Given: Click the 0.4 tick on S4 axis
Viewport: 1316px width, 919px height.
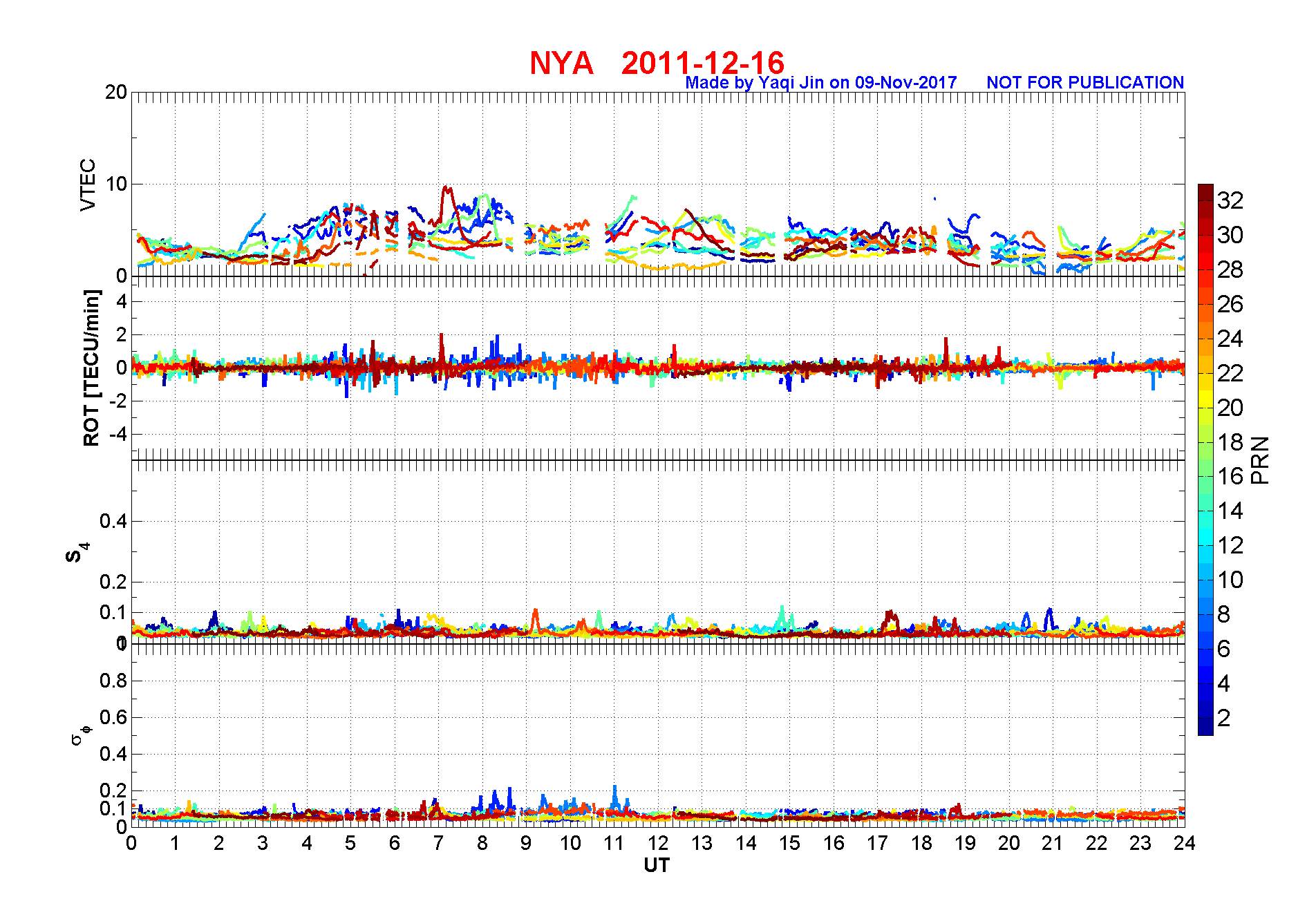Looking at the screenshot, I should (x=113, y=521).
